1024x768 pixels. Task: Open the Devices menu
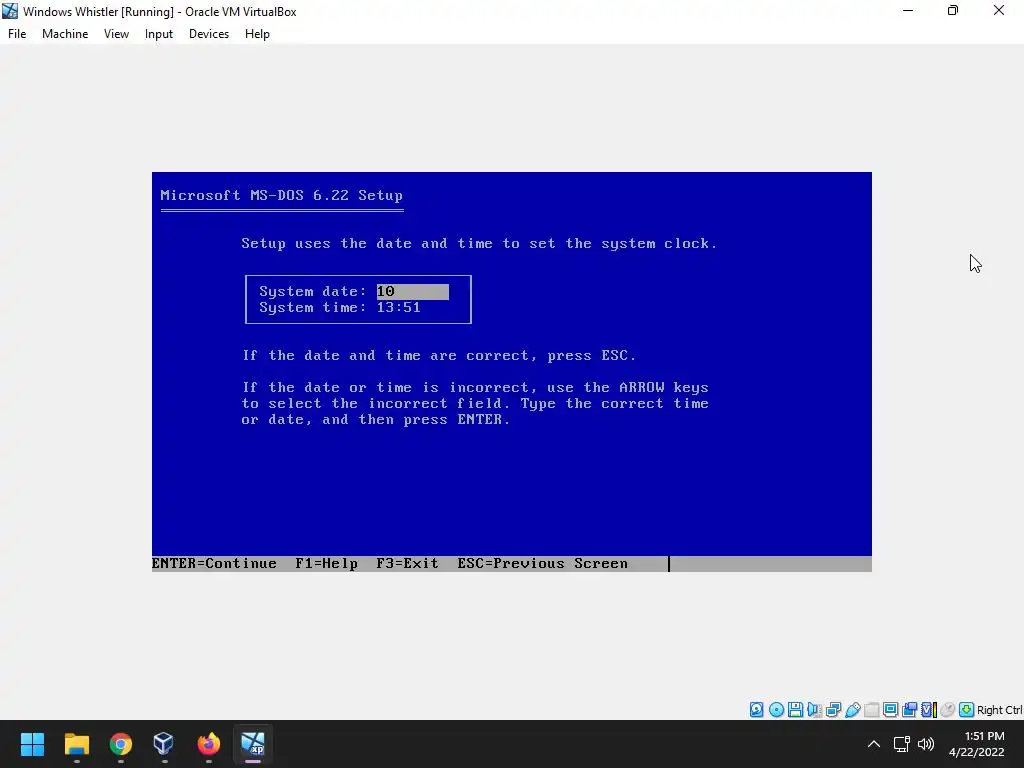point(209,34)
